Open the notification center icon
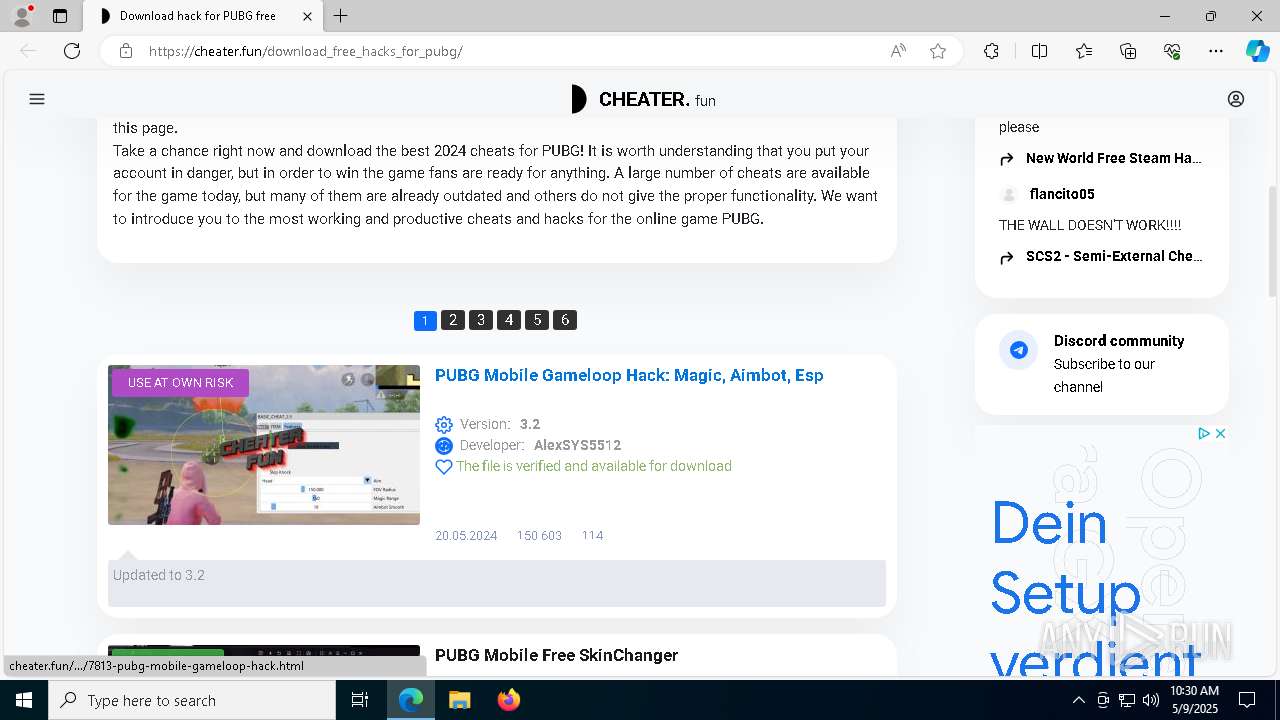The width and height of the screenshot is (1280, 720). point(1247,700)
